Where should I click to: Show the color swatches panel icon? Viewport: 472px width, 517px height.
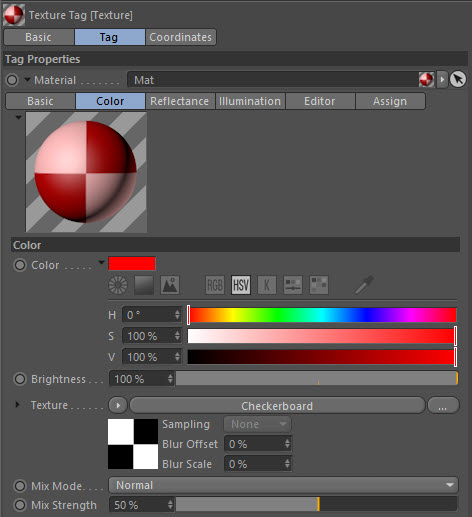tap(319, 285)
